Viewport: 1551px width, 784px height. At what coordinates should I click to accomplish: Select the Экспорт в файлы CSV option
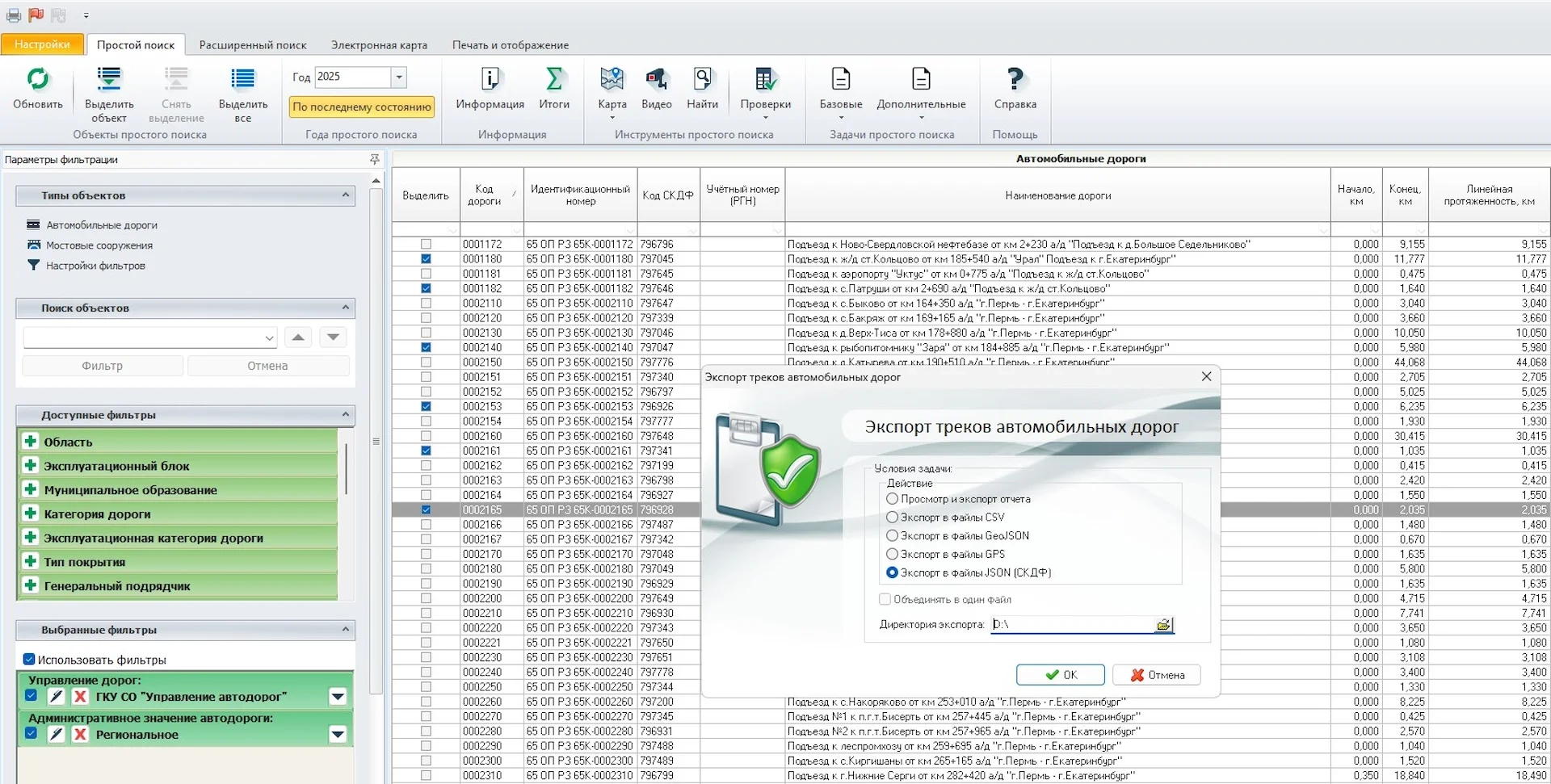point(893,517)
